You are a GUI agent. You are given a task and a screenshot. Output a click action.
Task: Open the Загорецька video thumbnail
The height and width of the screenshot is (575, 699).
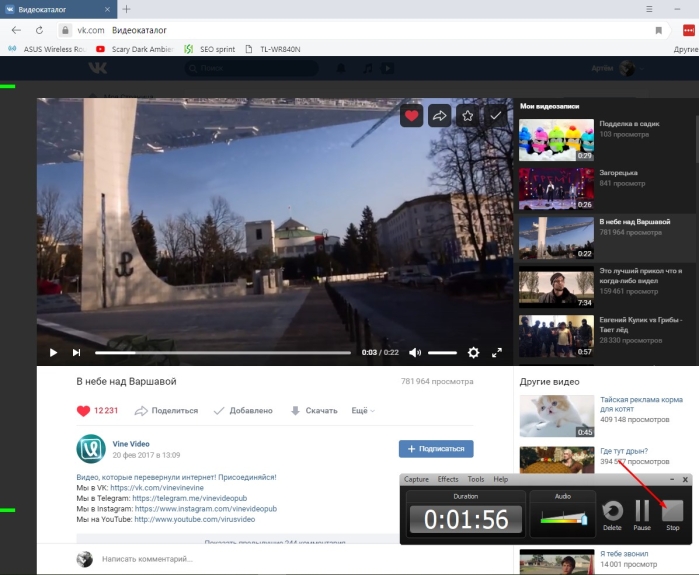(x=556, y=189)
